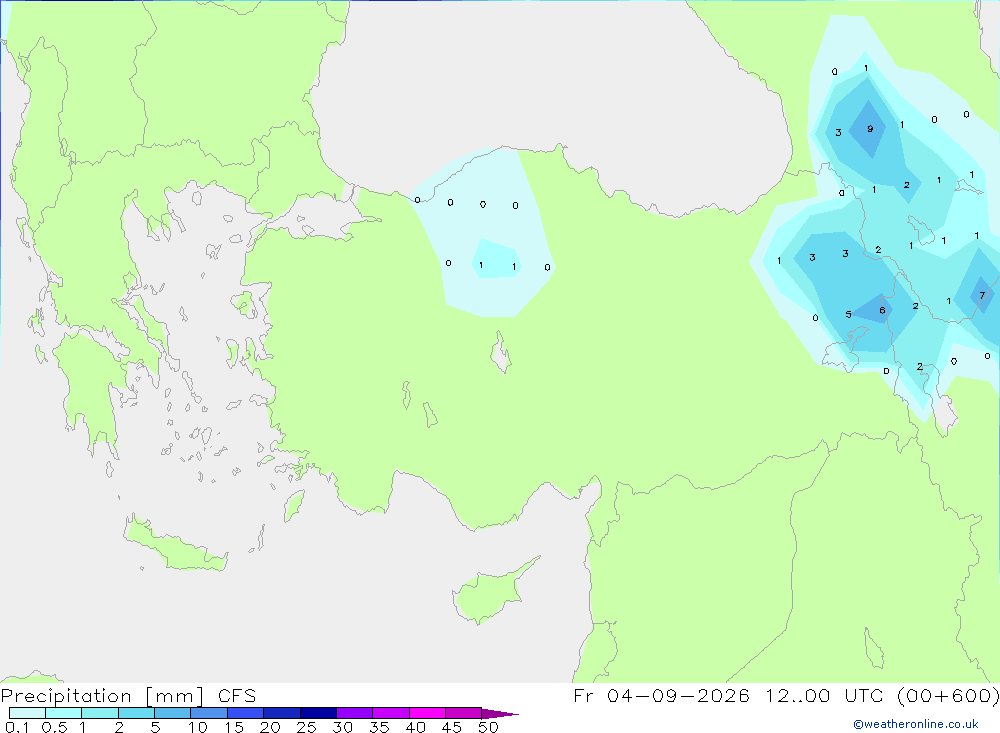1000x733 pixels.
Task: Click the 10–15 mm legend color swatch
Action: coord(209,713)
